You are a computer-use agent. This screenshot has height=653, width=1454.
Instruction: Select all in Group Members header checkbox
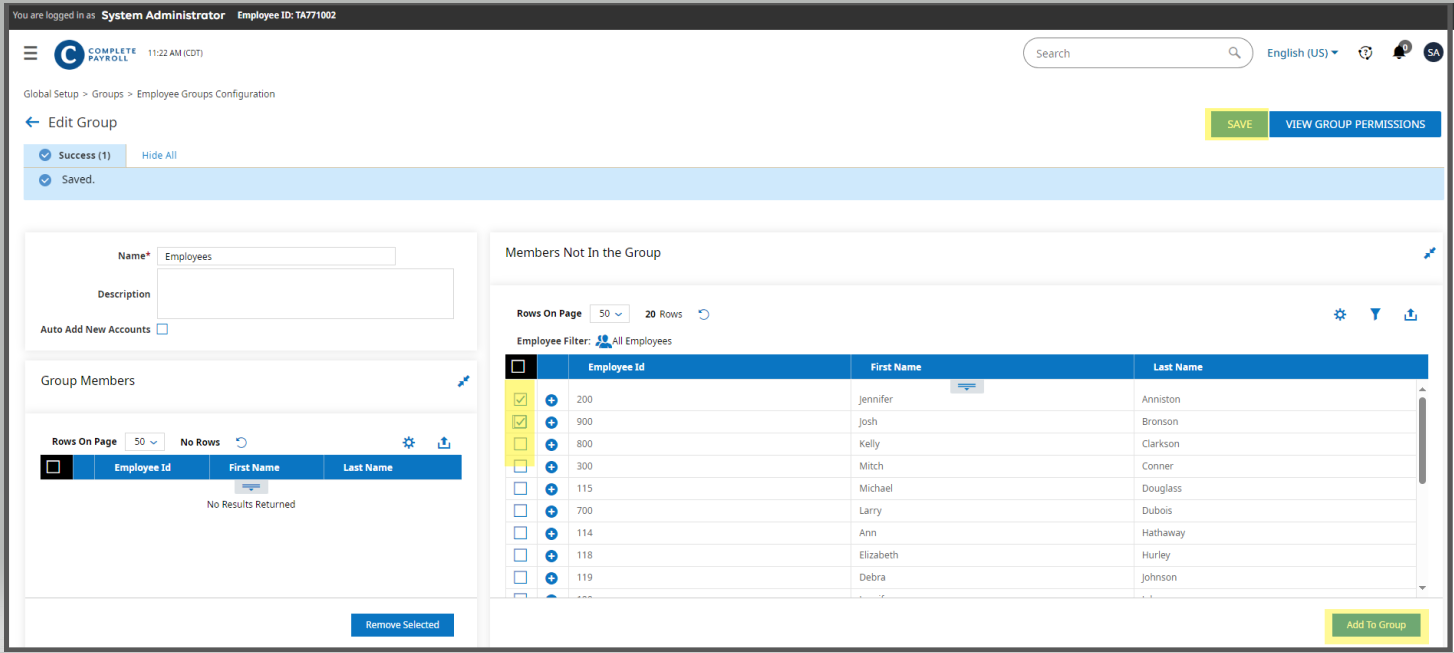(x=53, y=467)
